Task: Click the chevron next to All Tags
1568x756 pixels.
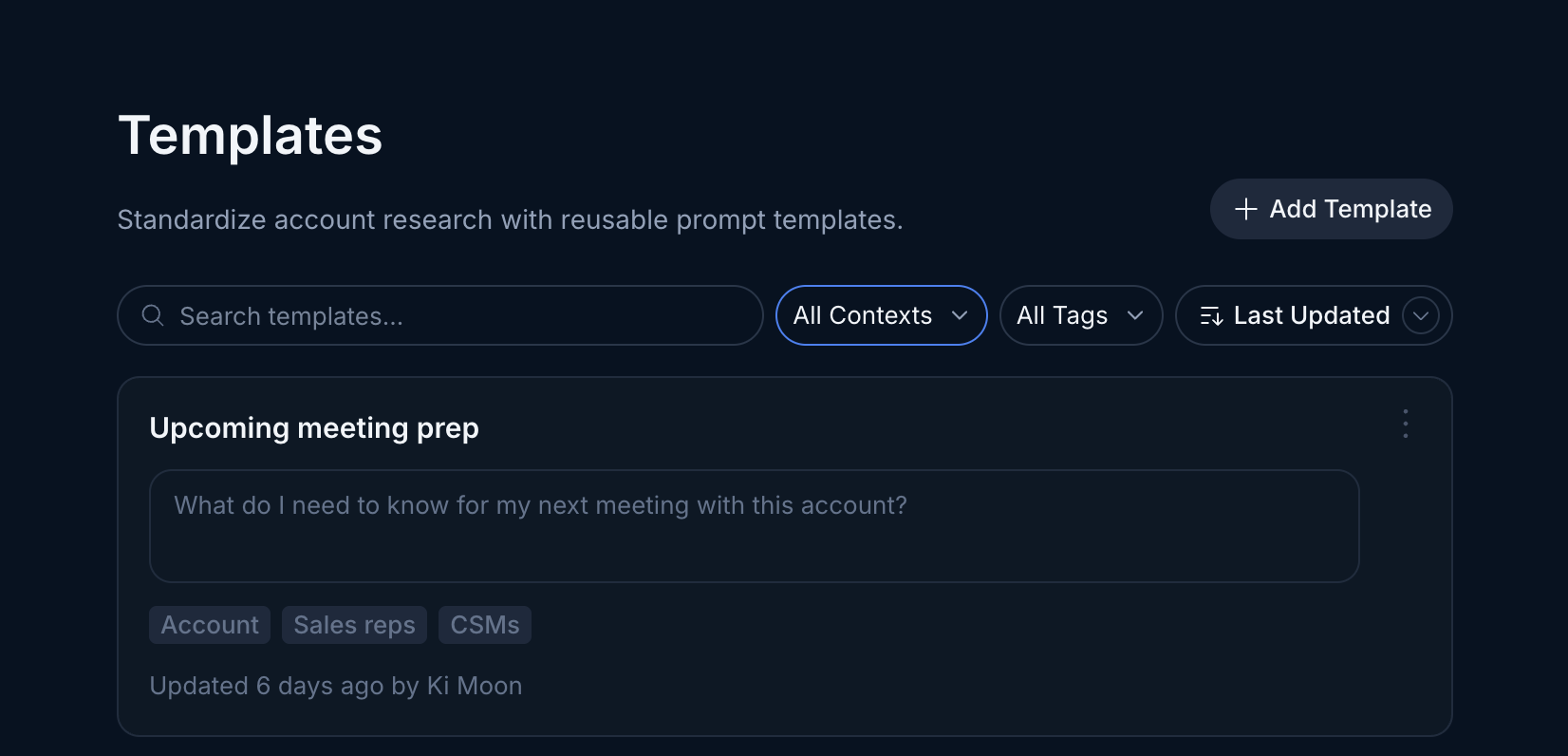Action: (1135, 315)
